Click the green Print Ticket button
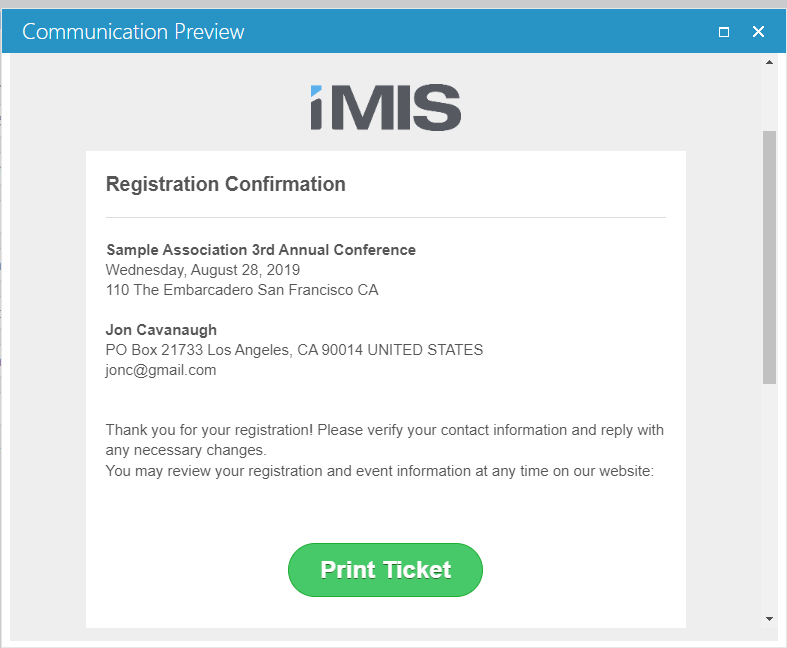The width and height of the screenshot is (787, 648). [385, 570]
